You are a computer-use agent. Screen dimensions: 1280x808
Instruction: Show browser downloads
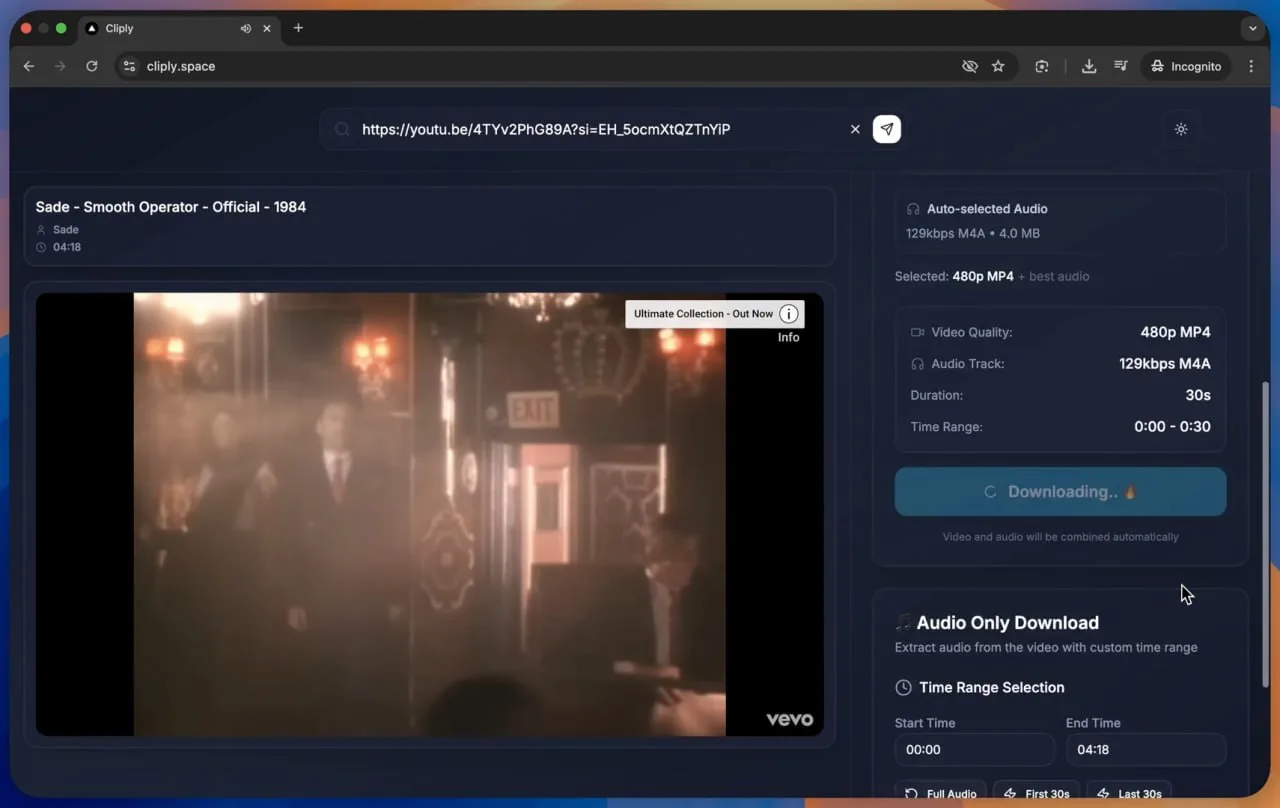point(1089,66)
